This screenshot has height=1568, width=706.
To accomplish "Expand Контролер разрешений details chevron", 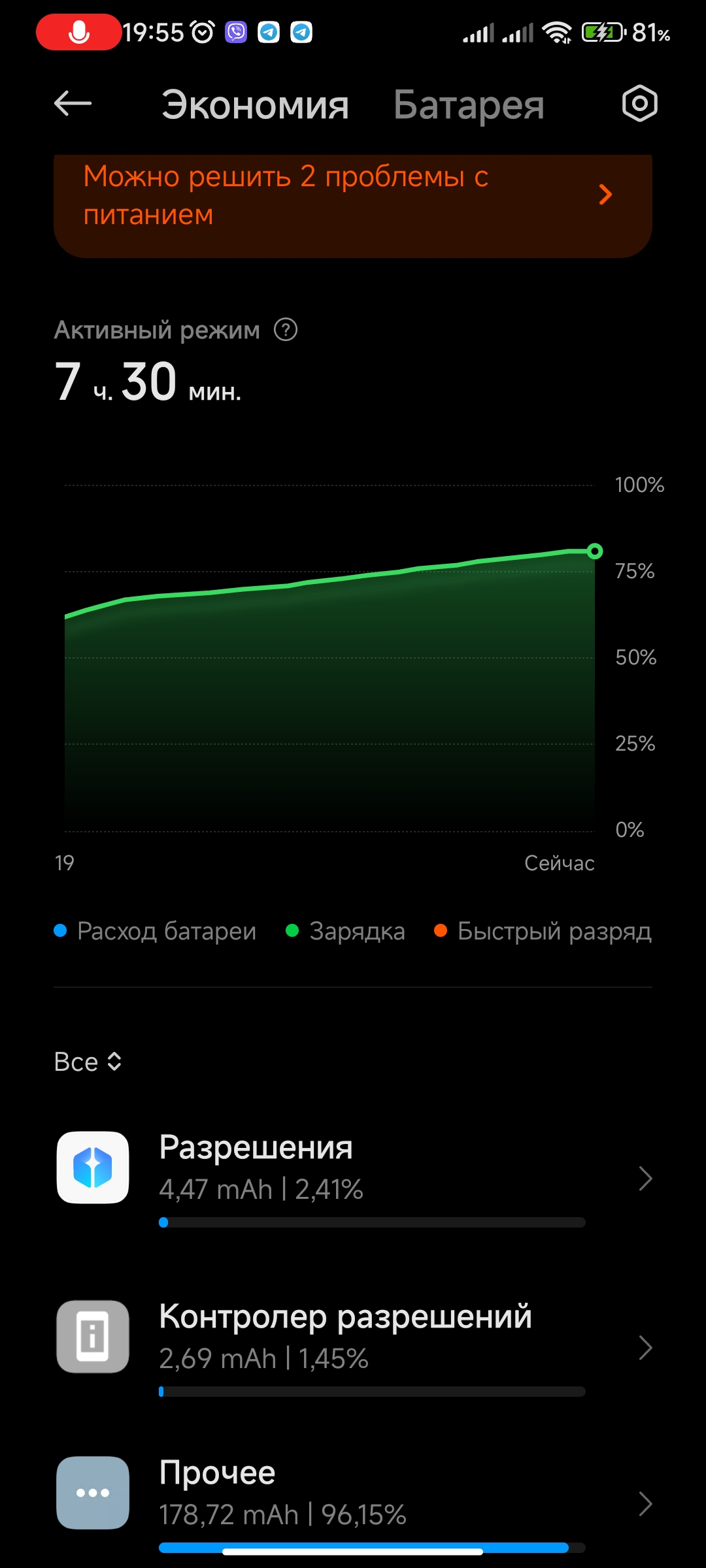I will click(x=645, y=1347).
